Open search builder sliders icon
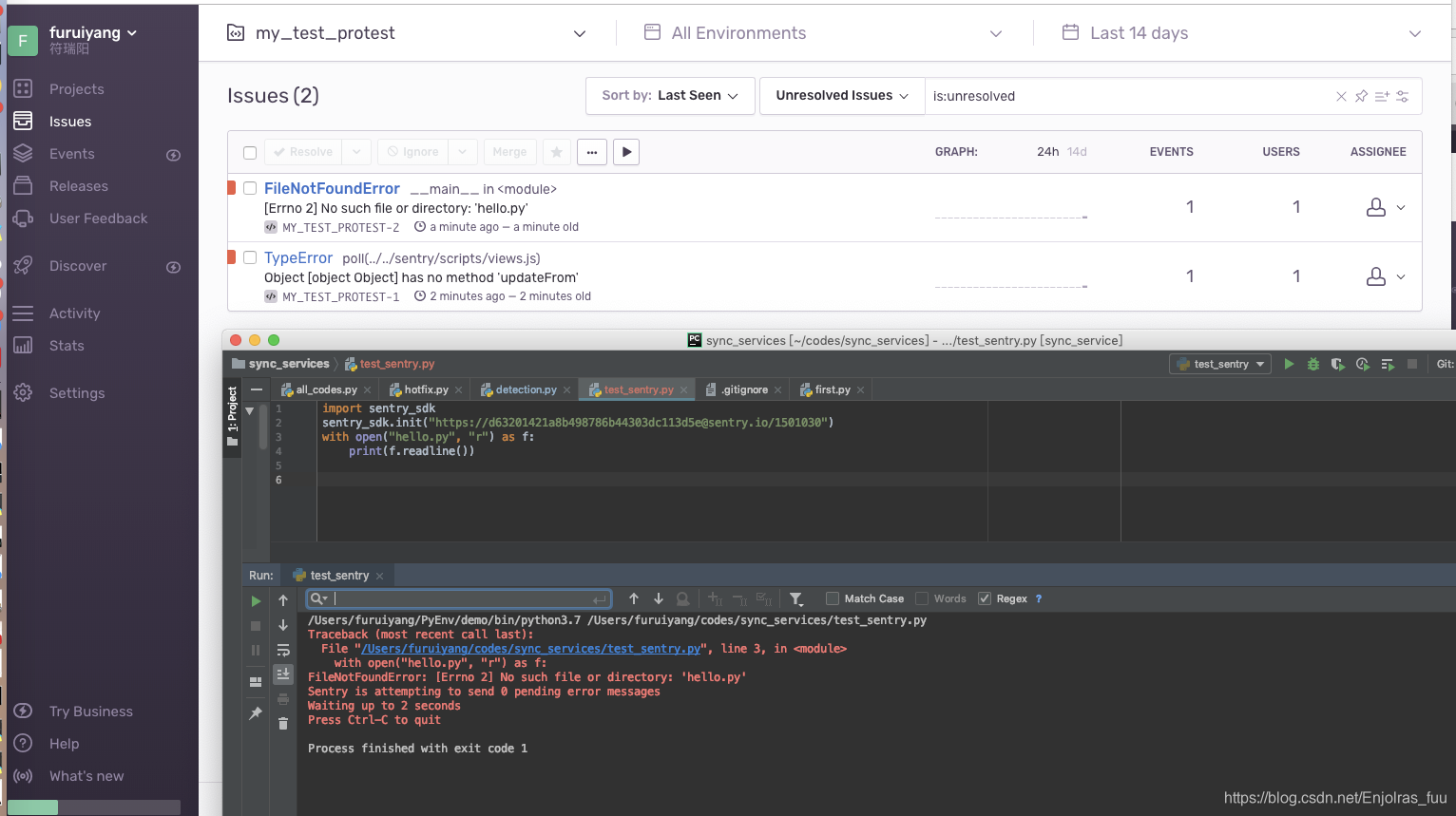1456x816 pixels. coord(1402,96)
